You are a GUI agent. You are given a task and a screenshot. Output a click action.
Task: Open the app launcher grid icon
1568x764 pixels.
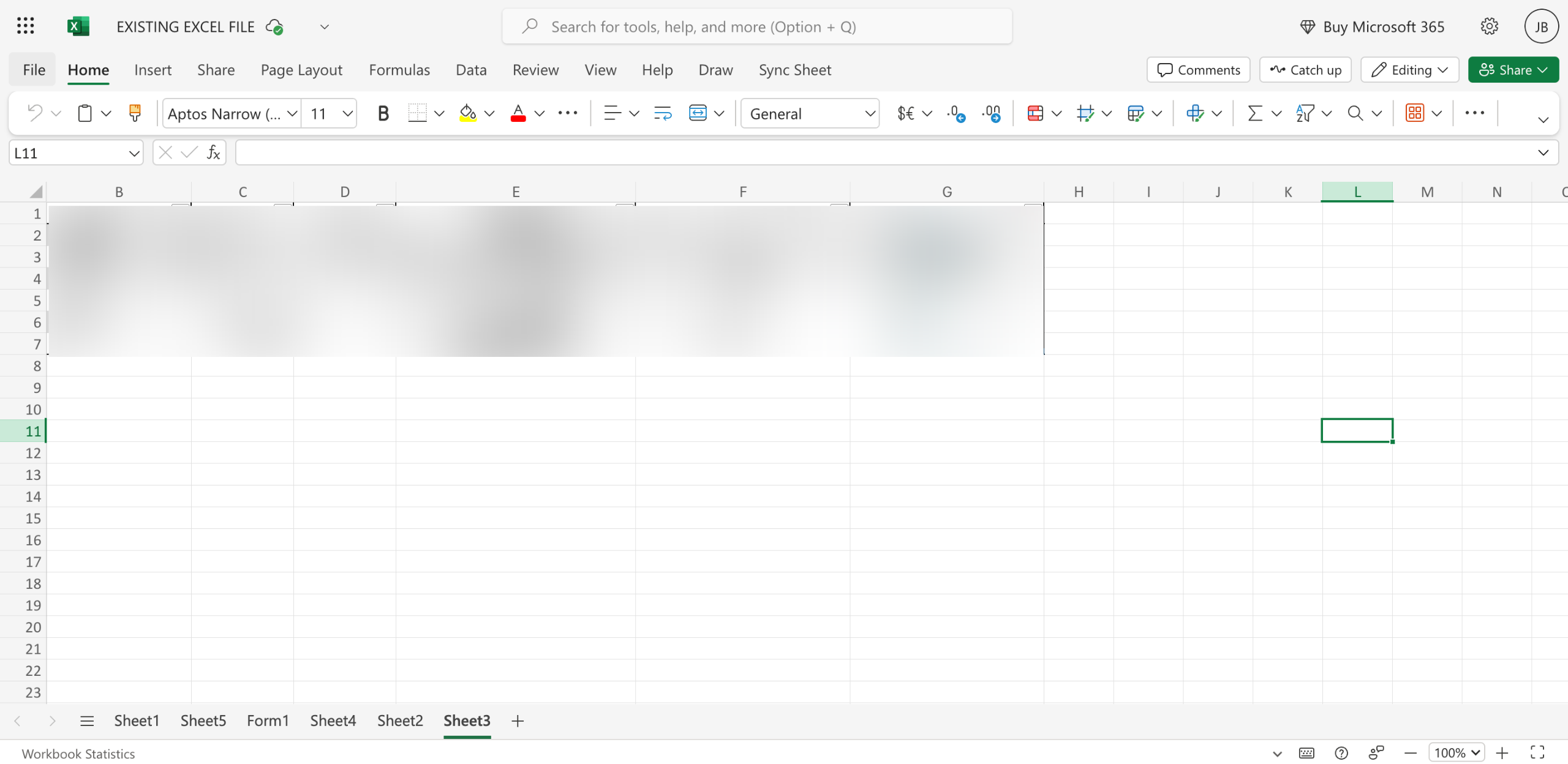point(26,26)
